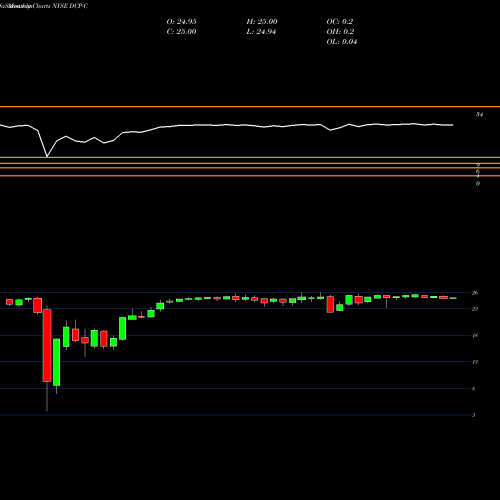The height and width of the screenshot is (500, 500).
Task: Click the 'C: 25.00' close value
Action: [181, 32]
